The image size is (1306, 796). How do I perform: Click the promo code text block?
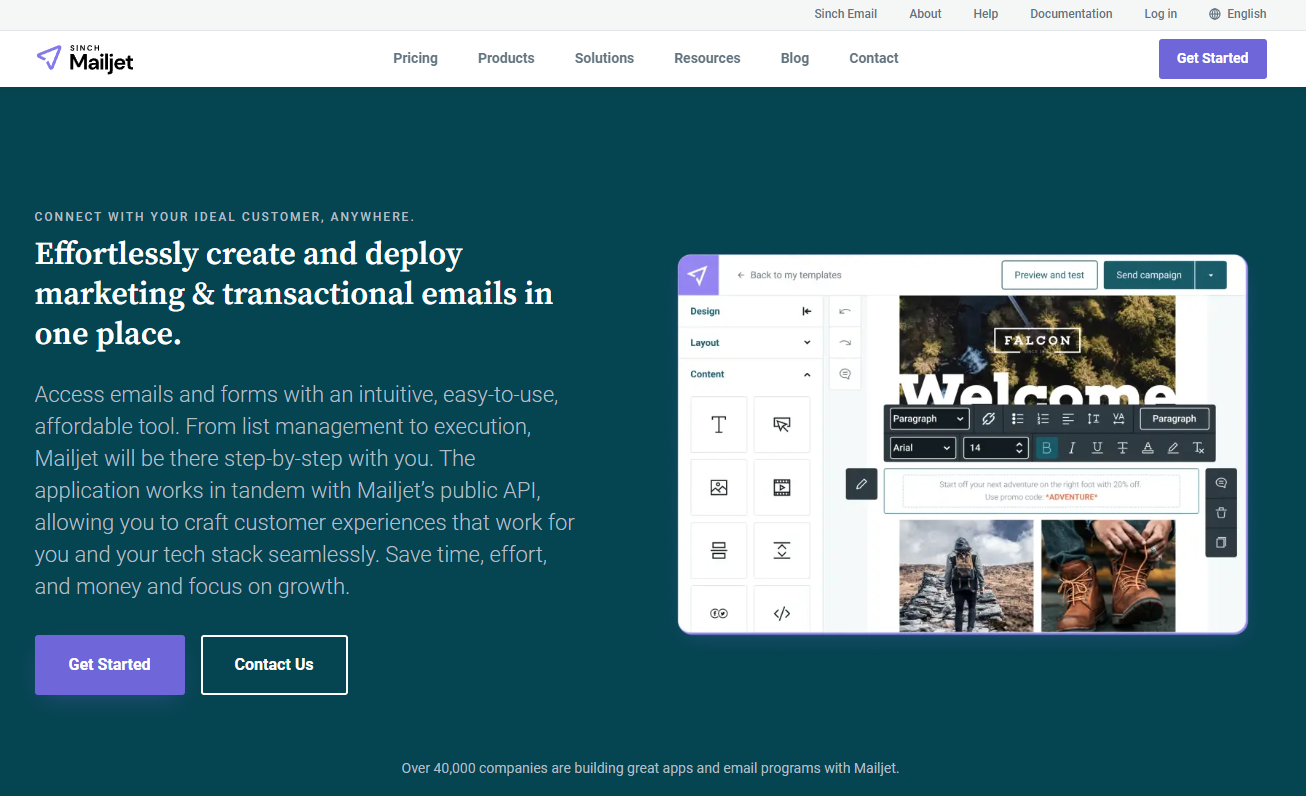pyautogui.click(x=1041, y=491)
